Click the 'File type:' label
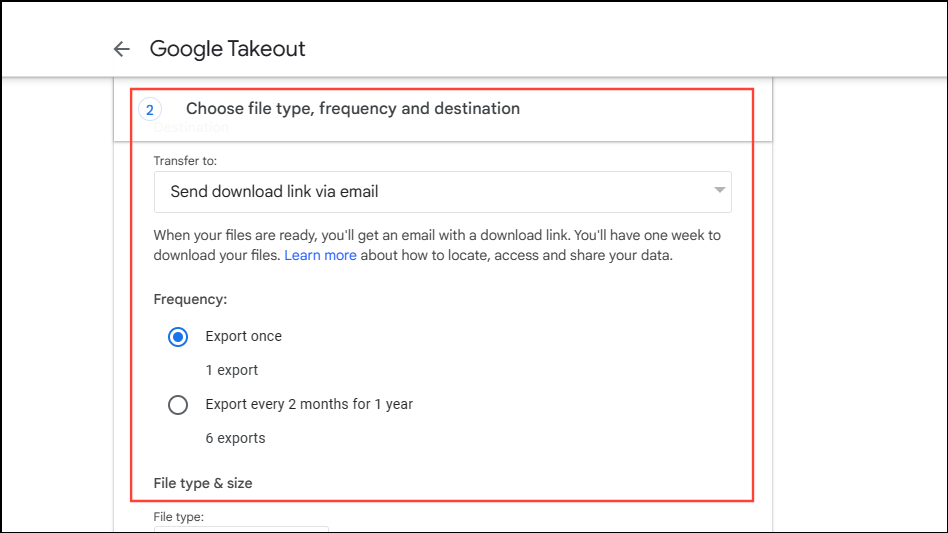This screenshot has width=948, height=533. [178, 517]
